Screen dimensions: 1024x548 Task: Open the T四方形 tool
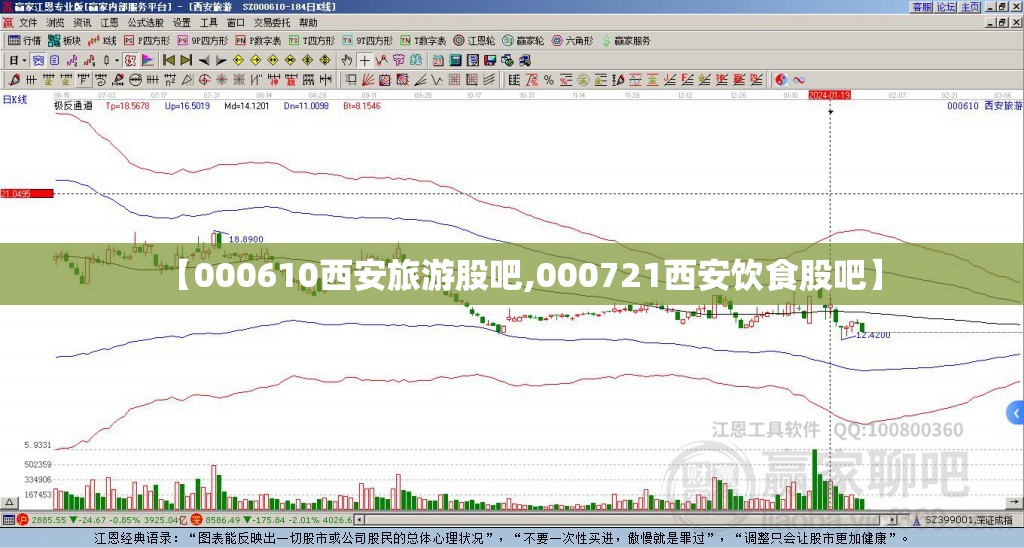click(x=312, y=40)
